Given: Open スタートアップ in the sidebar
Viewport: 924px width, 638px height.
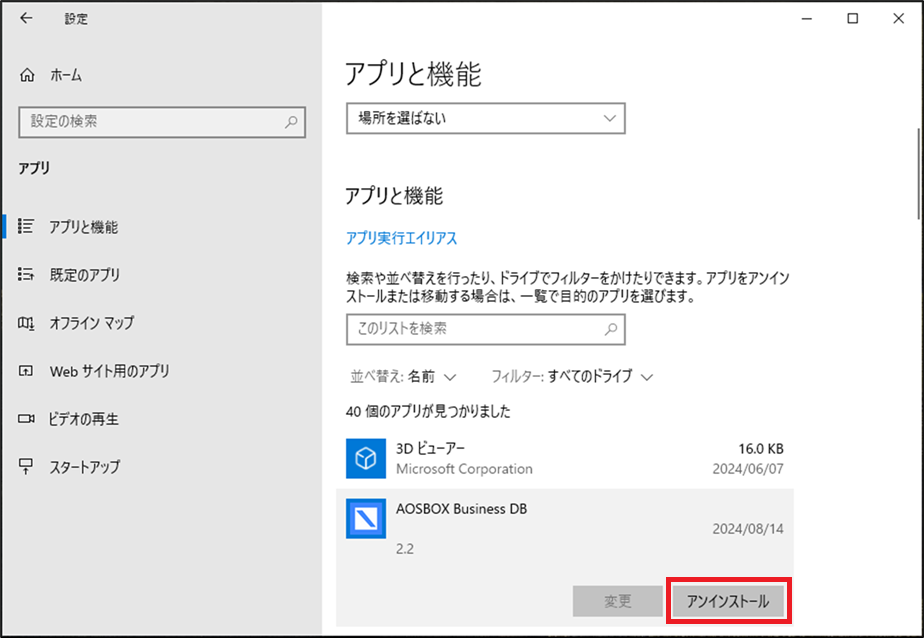Looking at the screenshot, I should 85,467.
